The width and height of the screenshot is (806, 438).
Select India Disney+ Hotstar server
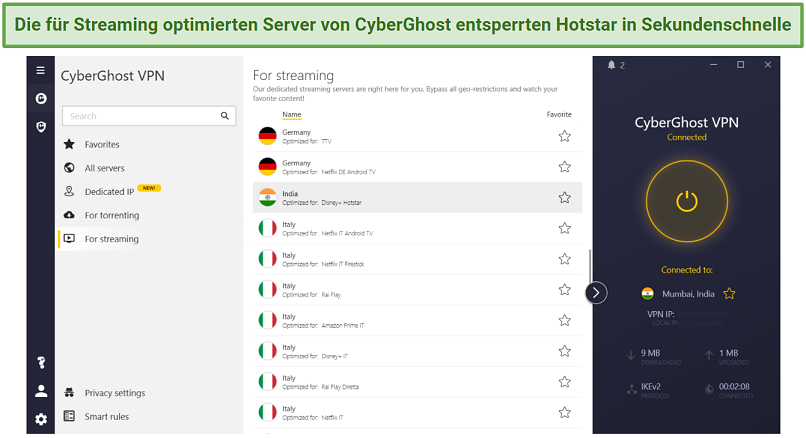[417, 197]
